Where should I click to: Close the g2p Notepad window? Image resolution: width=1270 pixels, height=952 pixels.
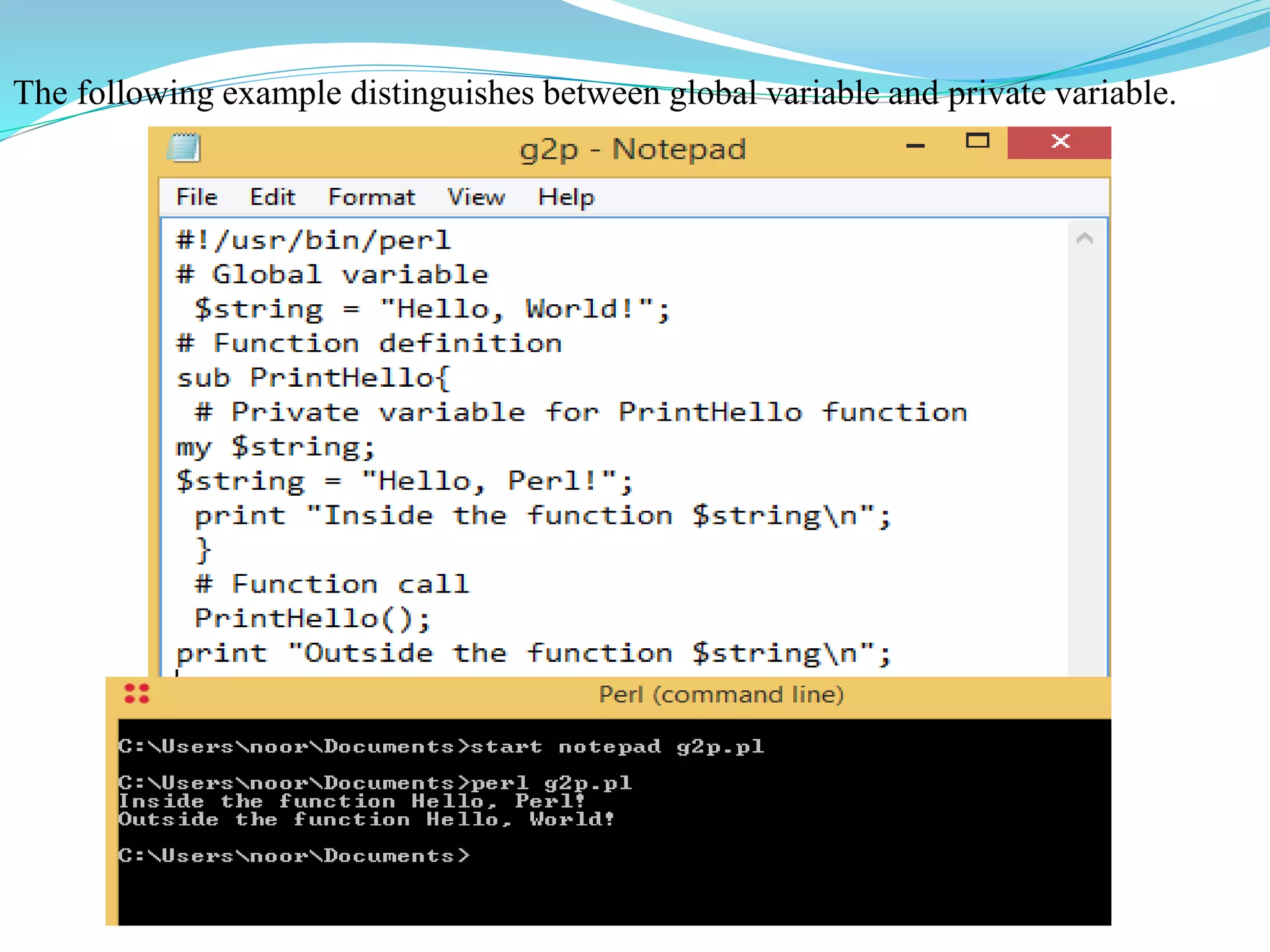[x=1059, y=142]
